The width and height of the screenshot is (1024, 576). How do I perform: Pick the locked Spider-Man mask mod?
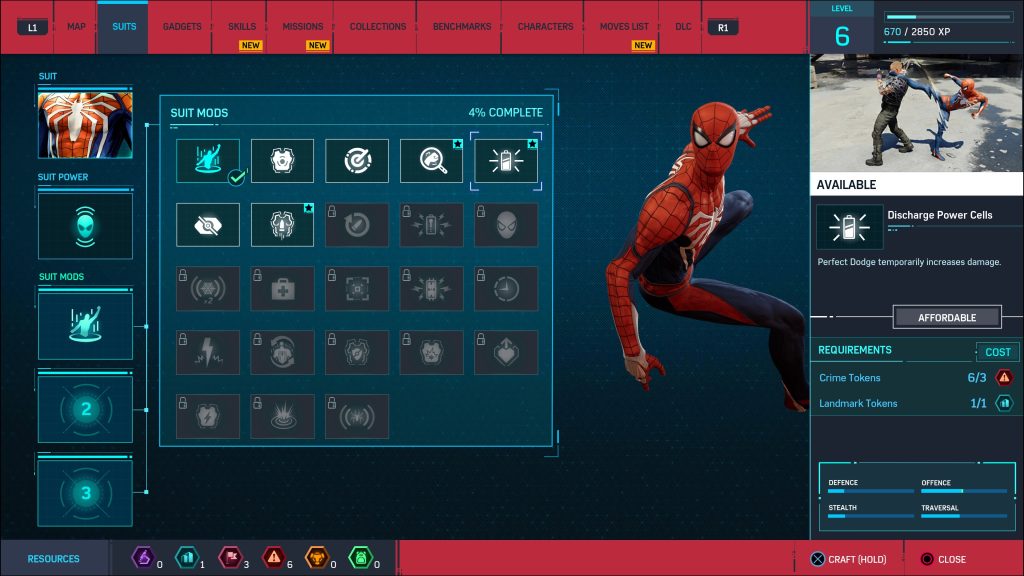[506, 225]
